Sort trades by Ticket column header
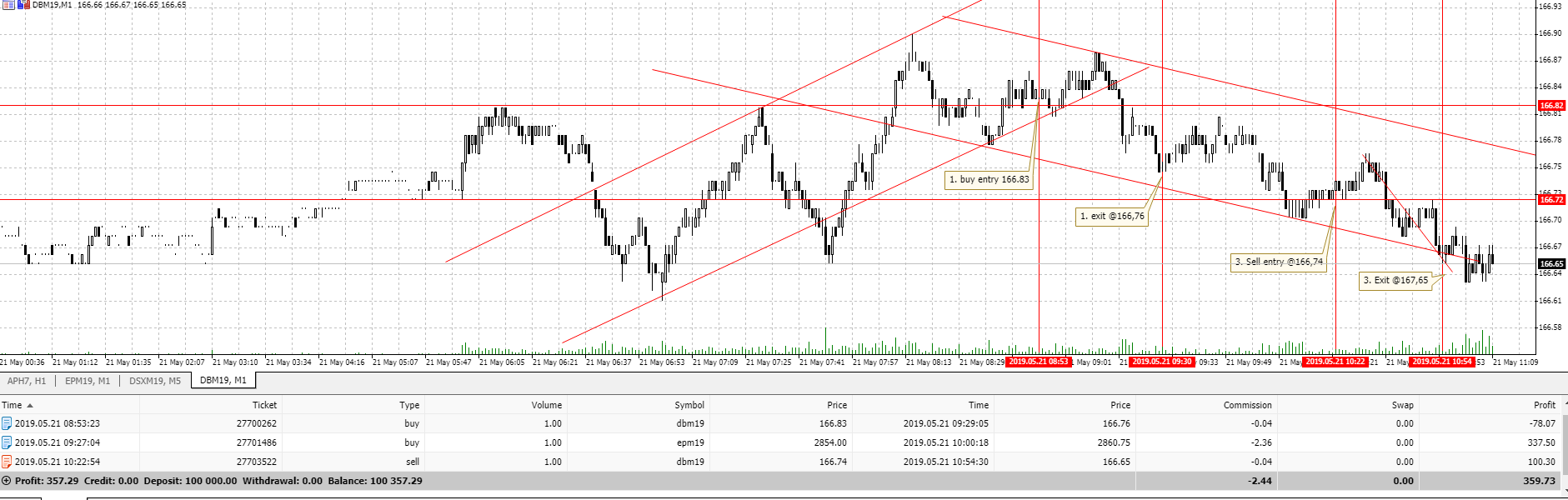This screenshot has height=500, width=1568. coord(264,405)
